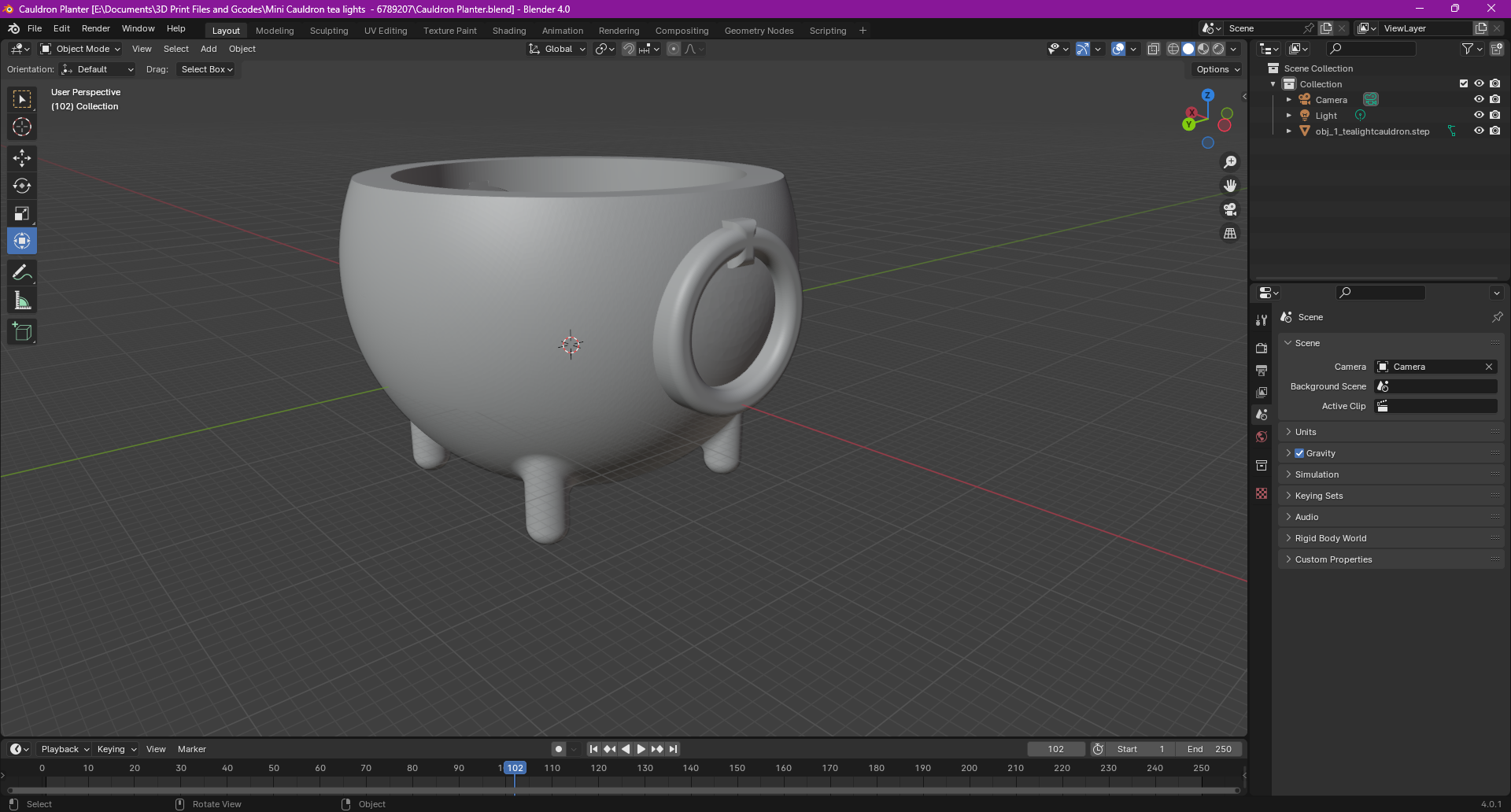Screen dimensions: 1511x812
Task: Open the Tool properties tab
Action: [1262, 320]
